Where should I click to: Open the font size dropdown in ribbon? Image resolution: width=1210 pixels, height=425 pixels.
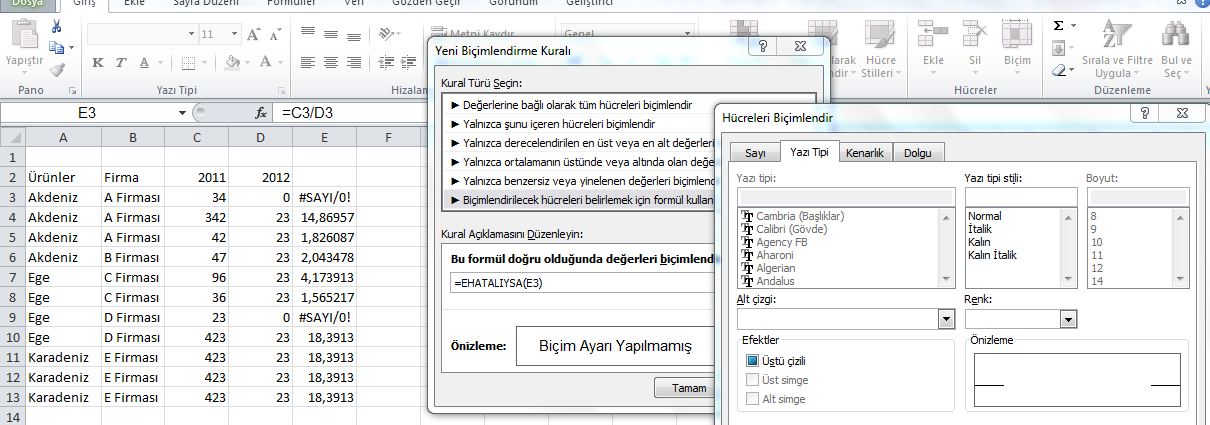click(236, 34)
